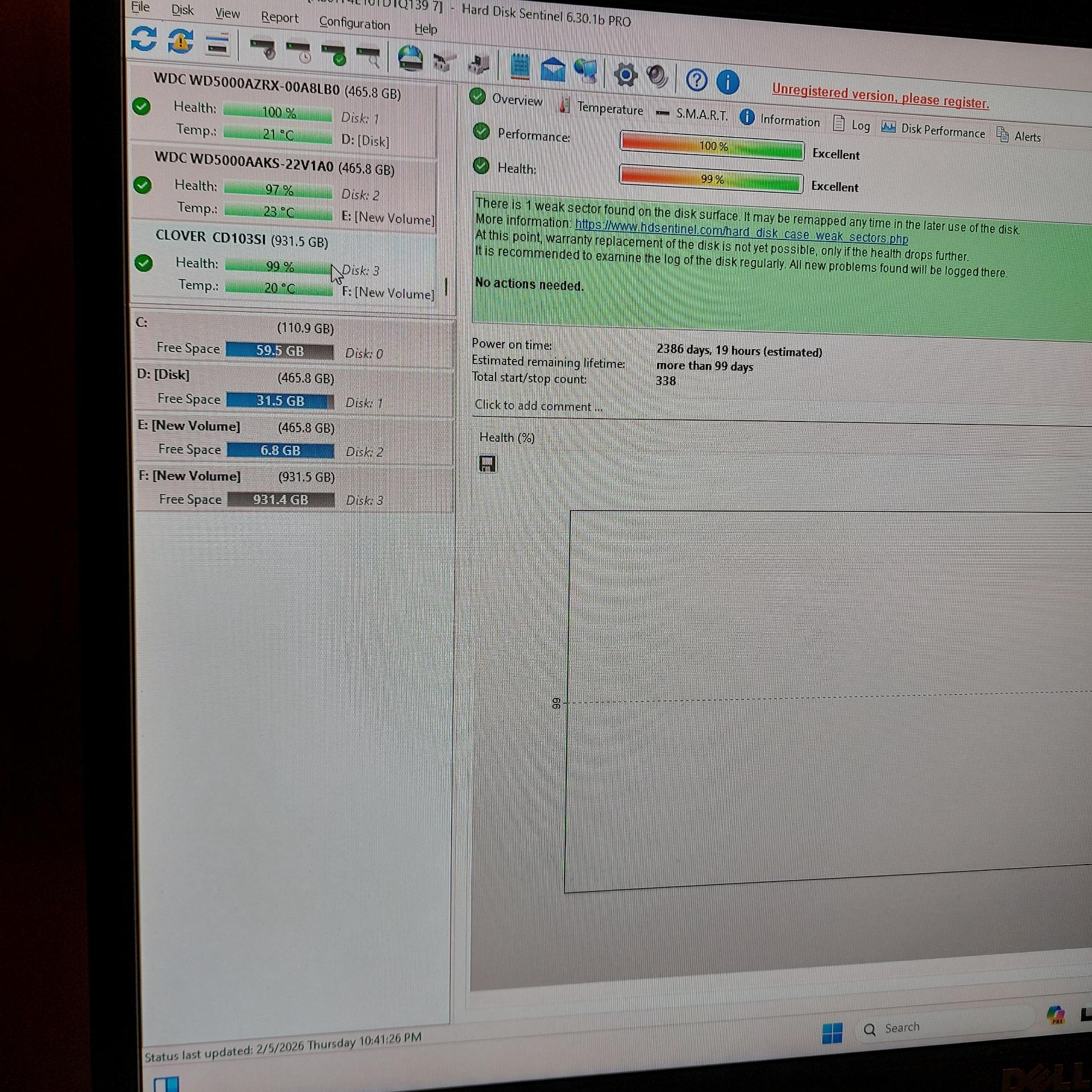Open the gear Preferences toolbar icon
The height and width of the screenshot is (1092, 1092).
point(624,75)
